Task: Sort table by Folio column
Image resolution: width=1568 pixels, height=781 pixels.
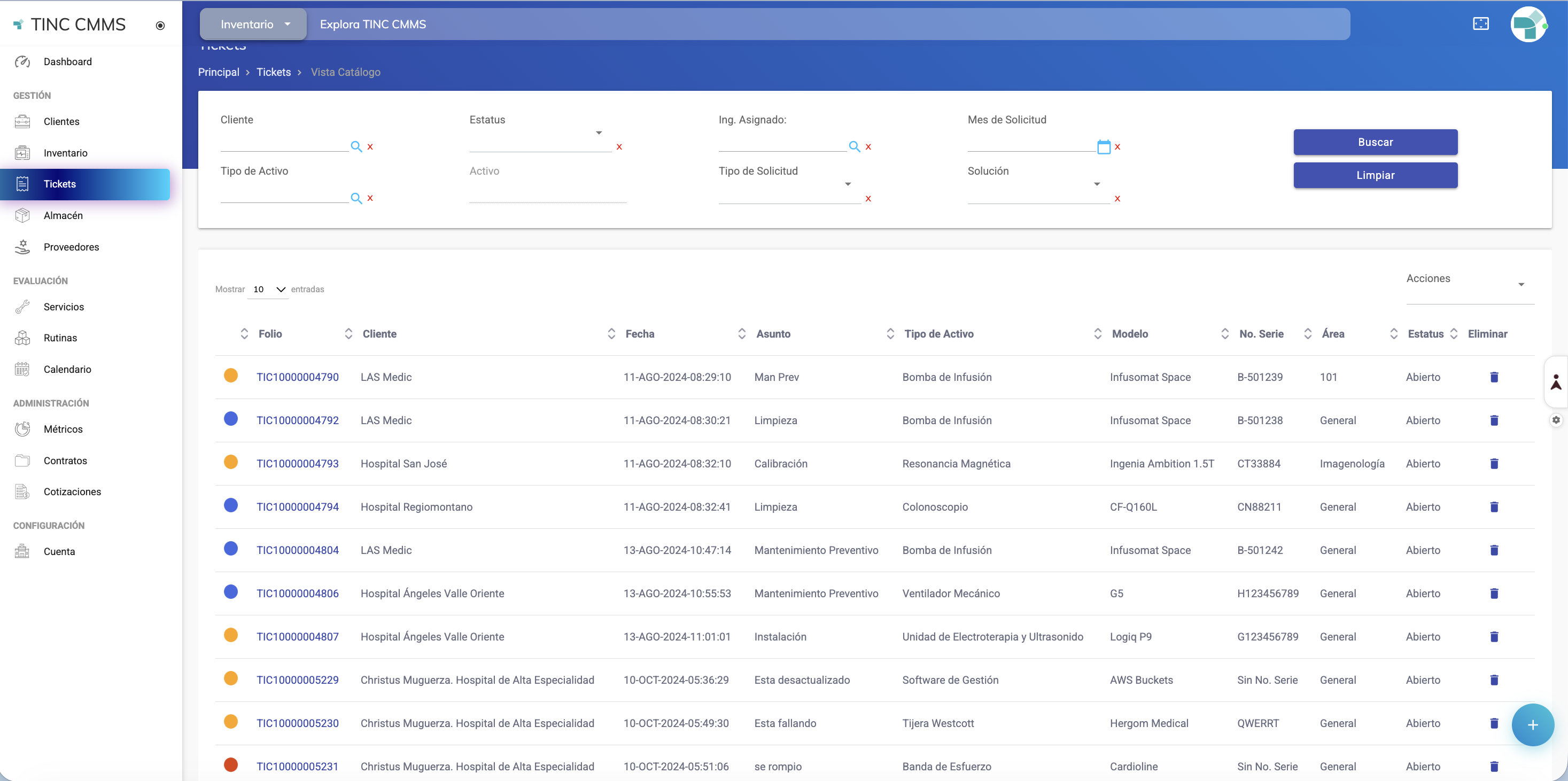Action: pos(270,334)
